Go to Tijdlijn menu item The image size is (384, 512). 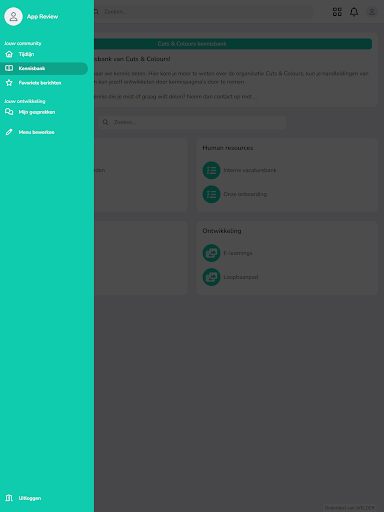[44, 54]
